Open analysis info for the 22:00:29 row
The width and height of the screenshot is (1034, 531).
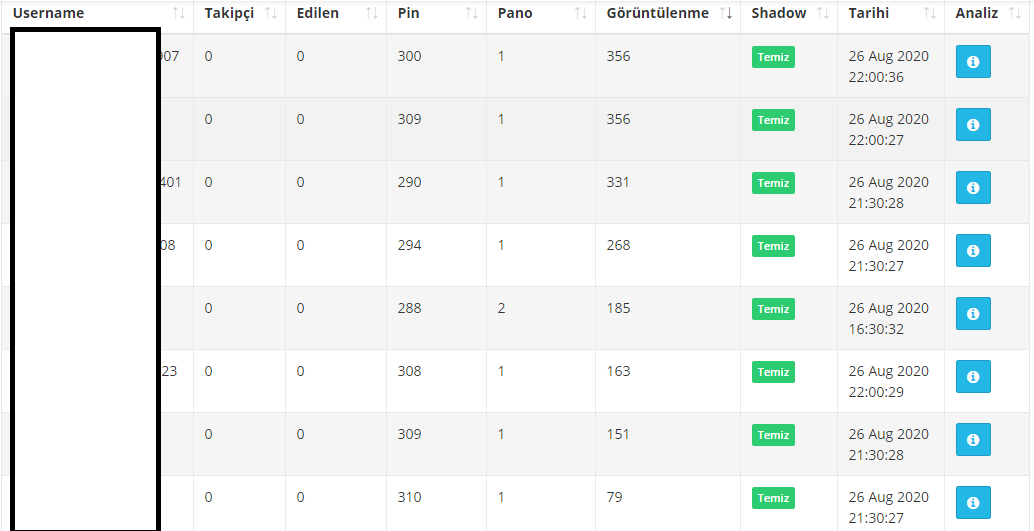pos(973,377)
